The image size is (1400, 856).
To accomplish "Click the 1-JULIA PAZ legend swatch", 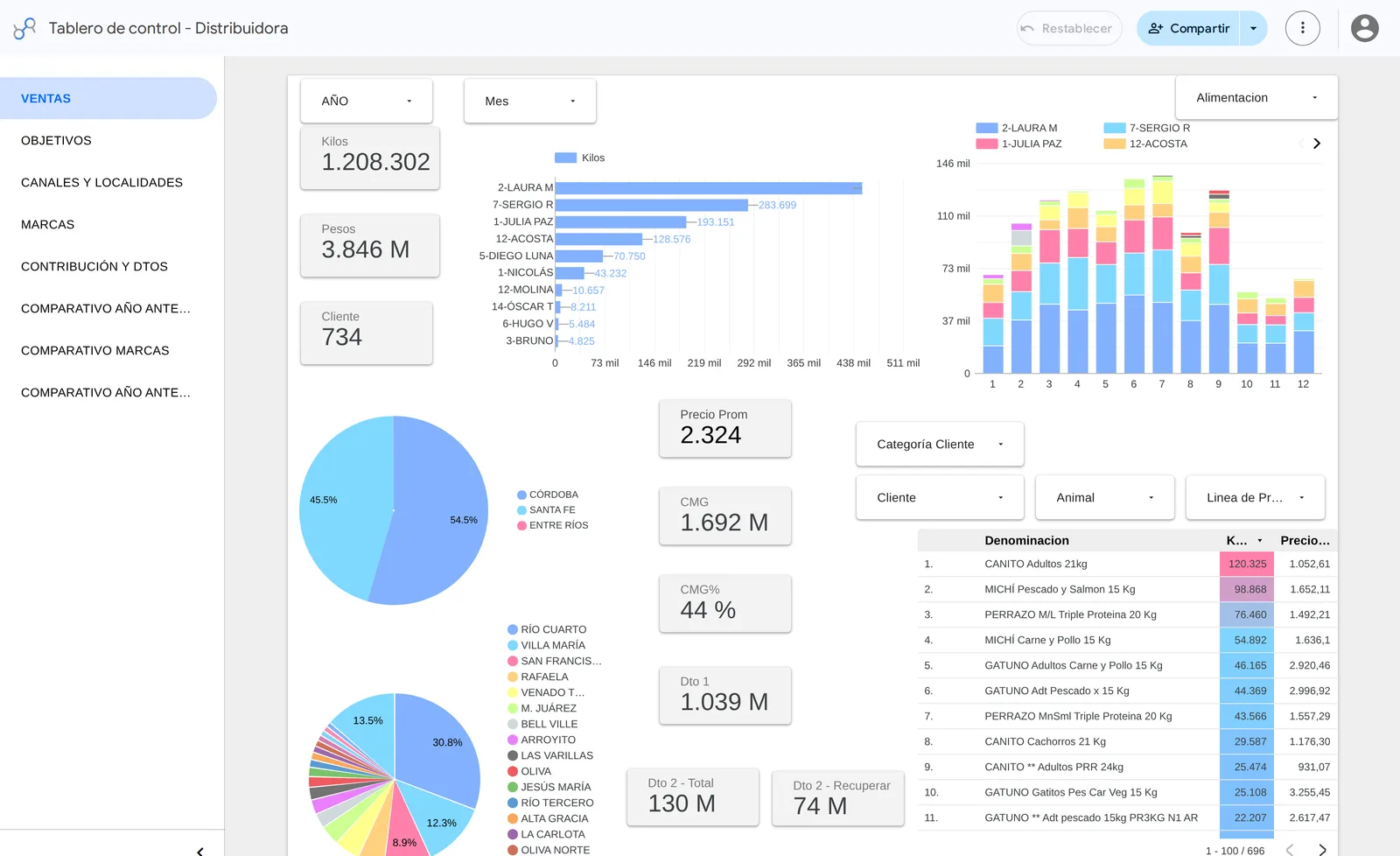I will tap(987, 144).
